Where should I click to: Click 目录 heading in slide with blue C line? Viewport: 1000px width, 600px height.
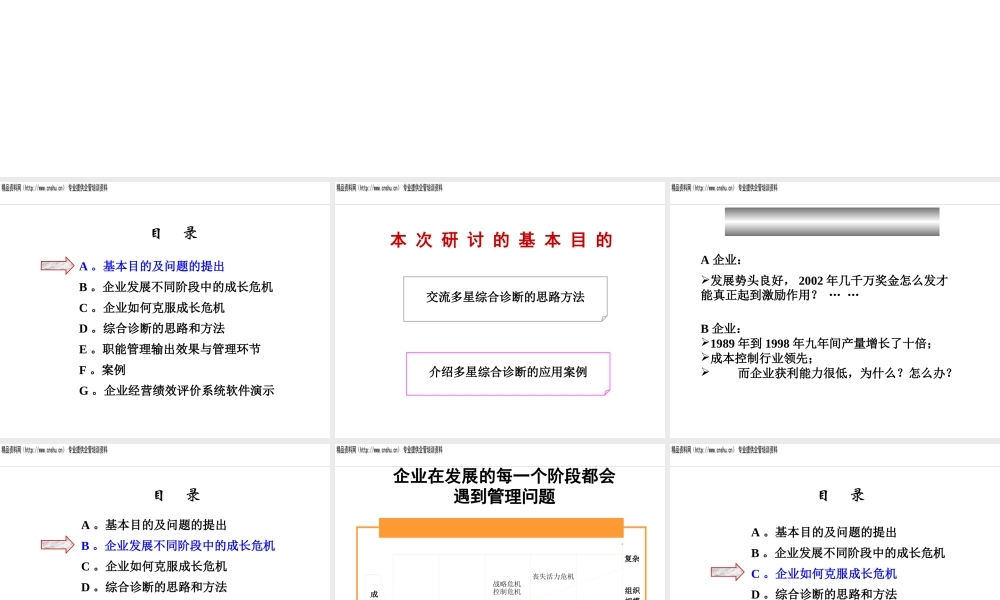pyautogui.click(x=841, y=495)
